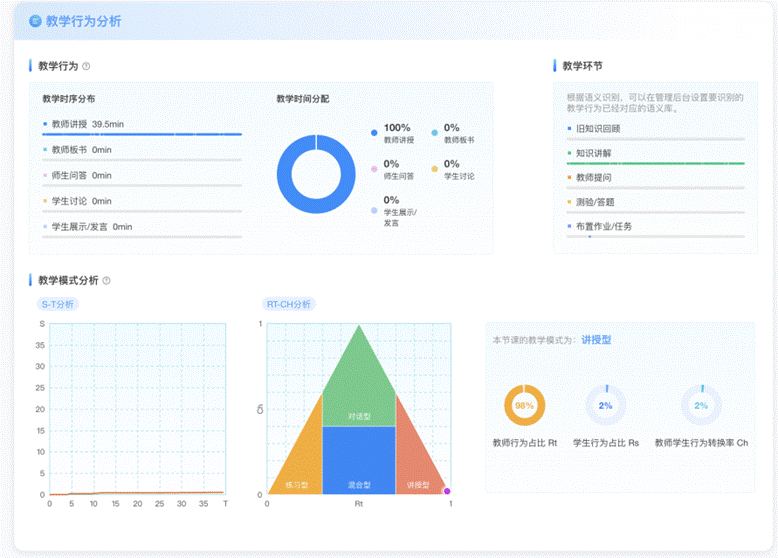Select the 旧知识回顾 row

[x=655, y=130]
